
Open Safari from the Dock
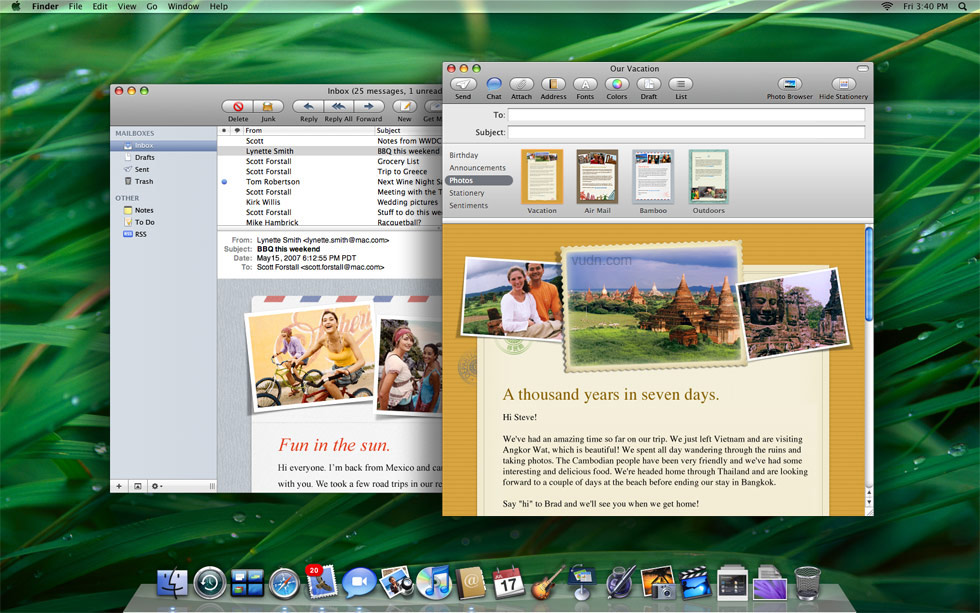(x=284, y=584)
